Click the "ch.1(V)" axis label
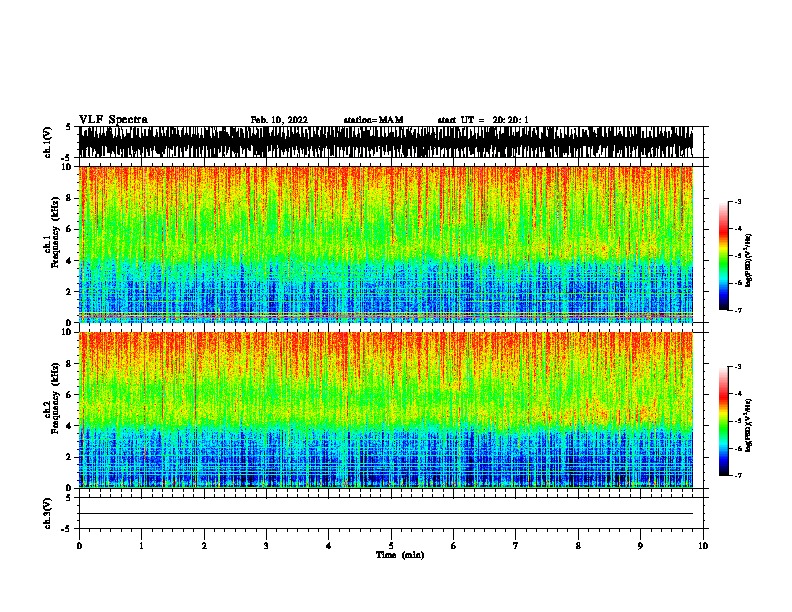 [x=48, y=142]
